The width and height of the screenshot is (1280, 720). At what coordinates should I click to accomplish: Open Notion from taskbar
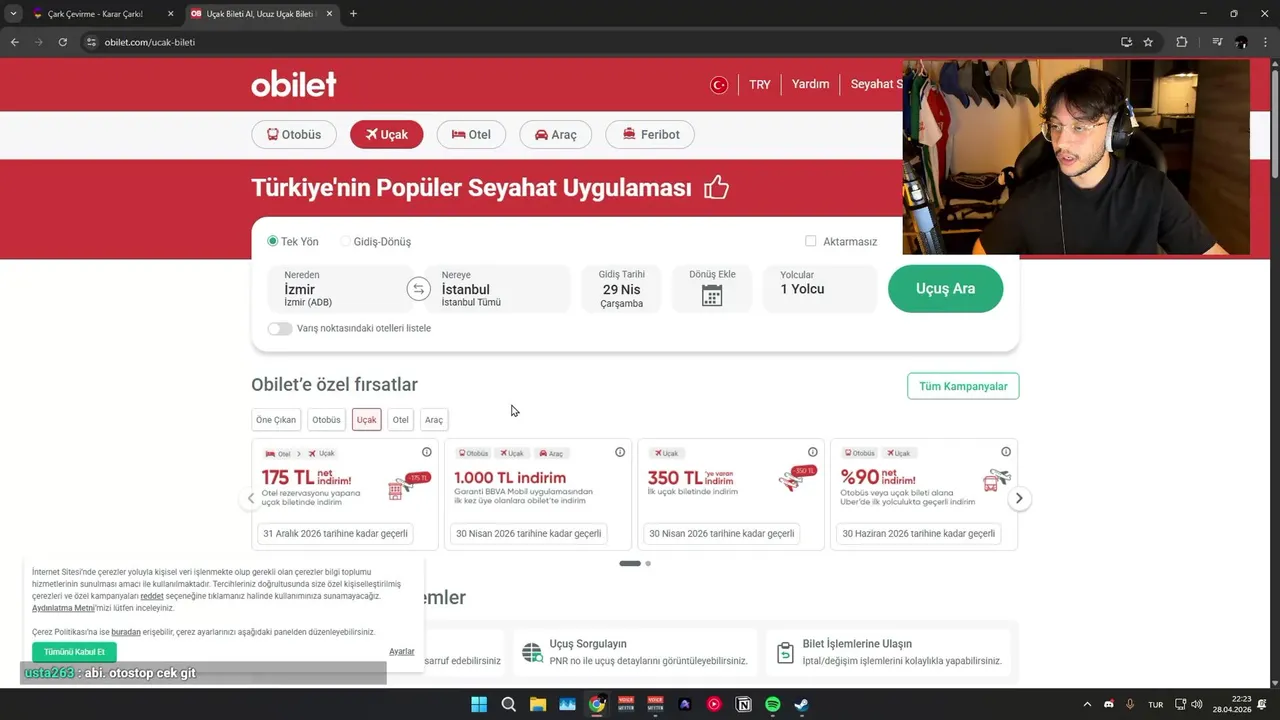click(744, 704)
